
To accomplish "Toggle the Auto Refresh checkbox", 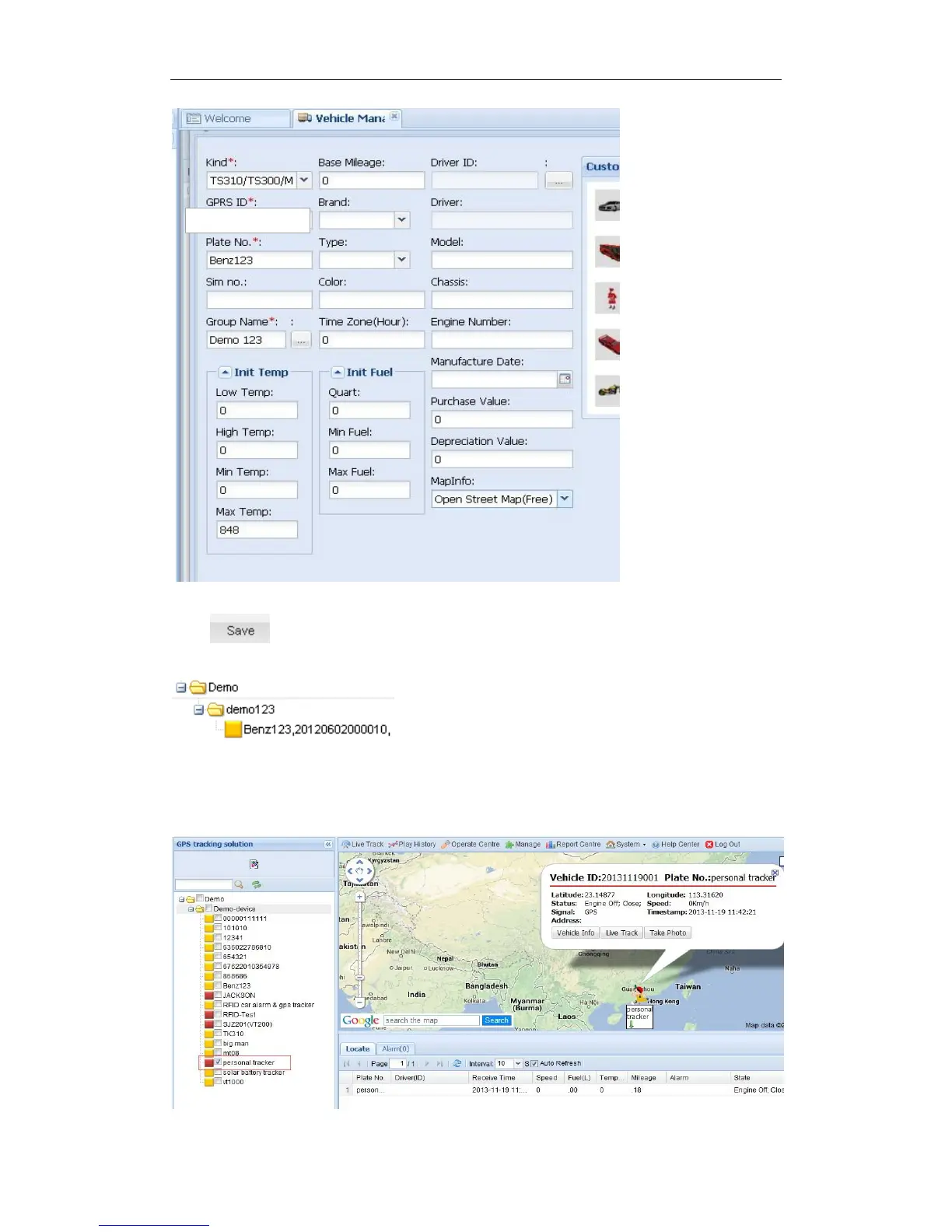I will pyautogui.click(x=534, y=1063).
